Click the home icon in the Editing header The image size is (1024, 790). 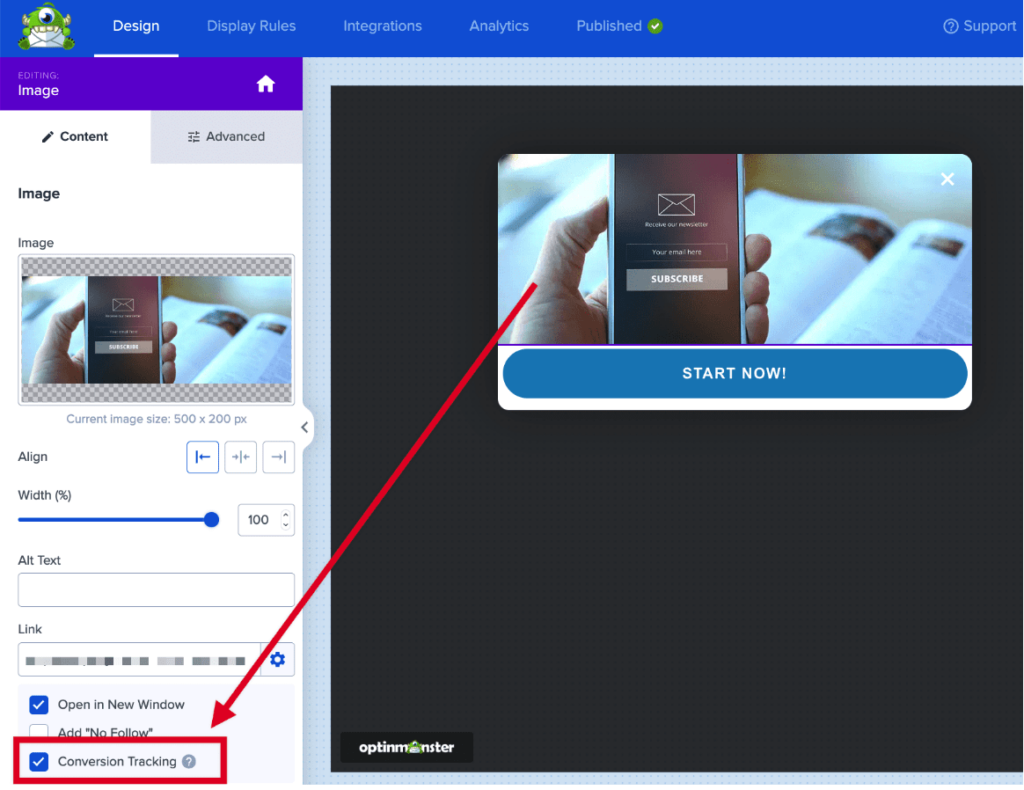pyautogui.click(x=265, y=85)
